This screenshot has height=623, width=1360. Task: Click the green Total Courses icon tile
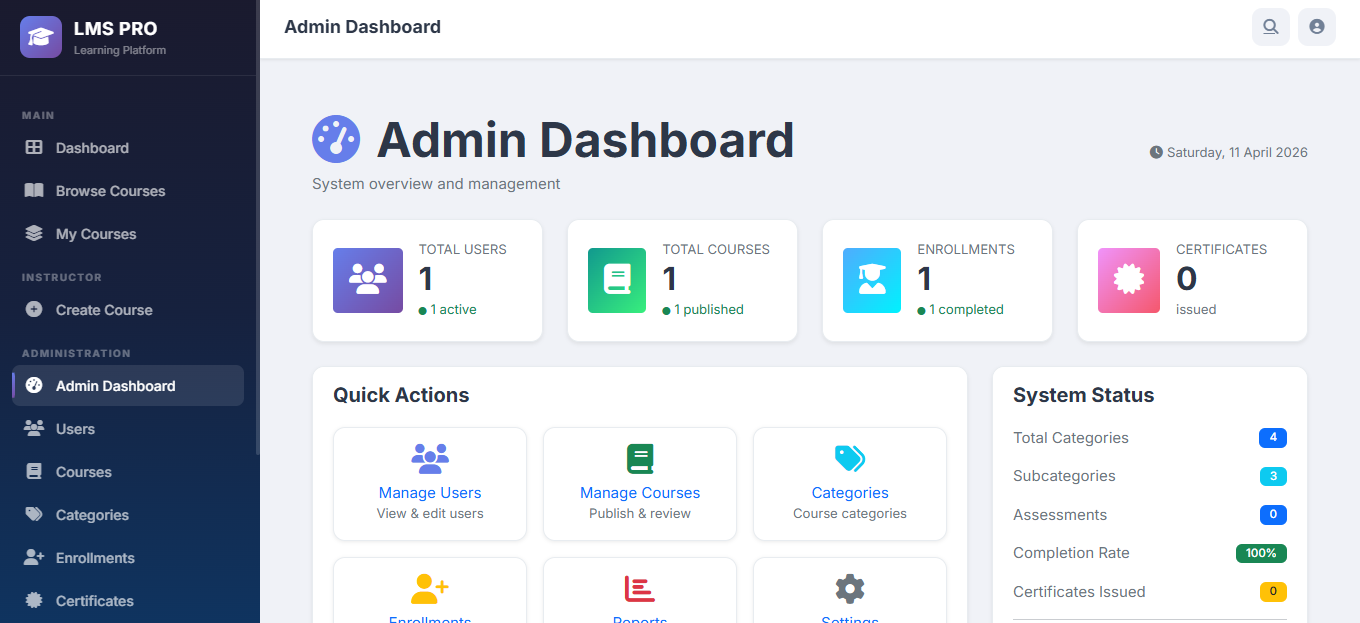pyautogui.click(x=617, y=281)
